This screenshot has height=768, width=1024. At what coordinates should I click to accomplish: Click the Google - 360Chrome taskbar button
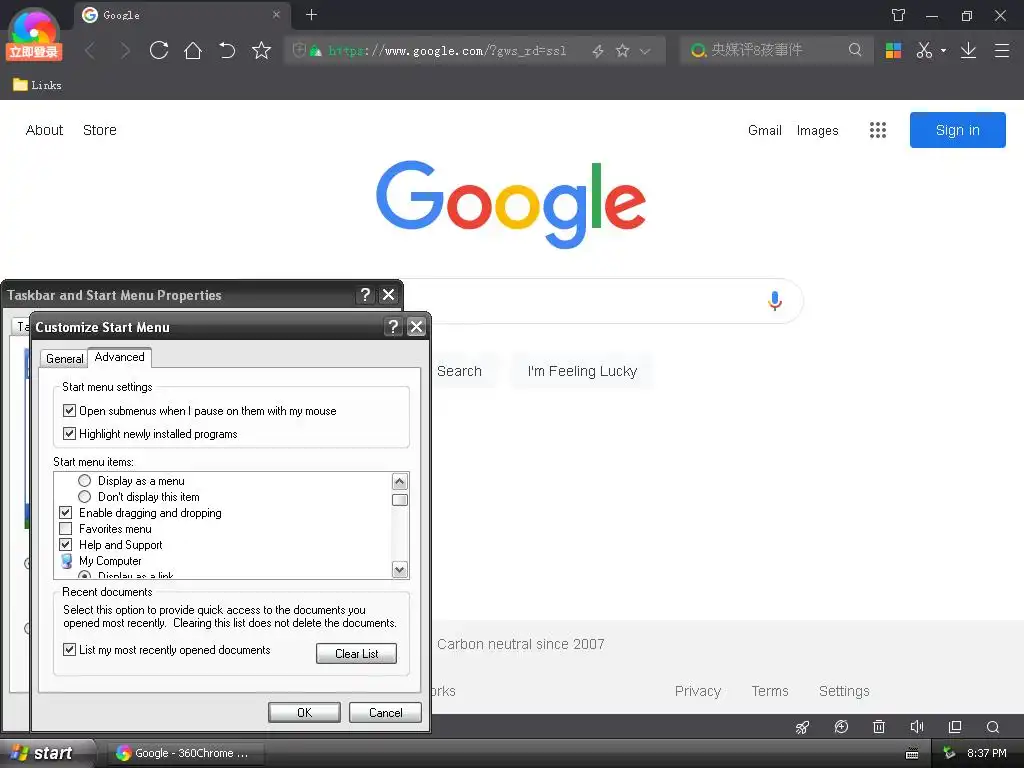(184, 753)
